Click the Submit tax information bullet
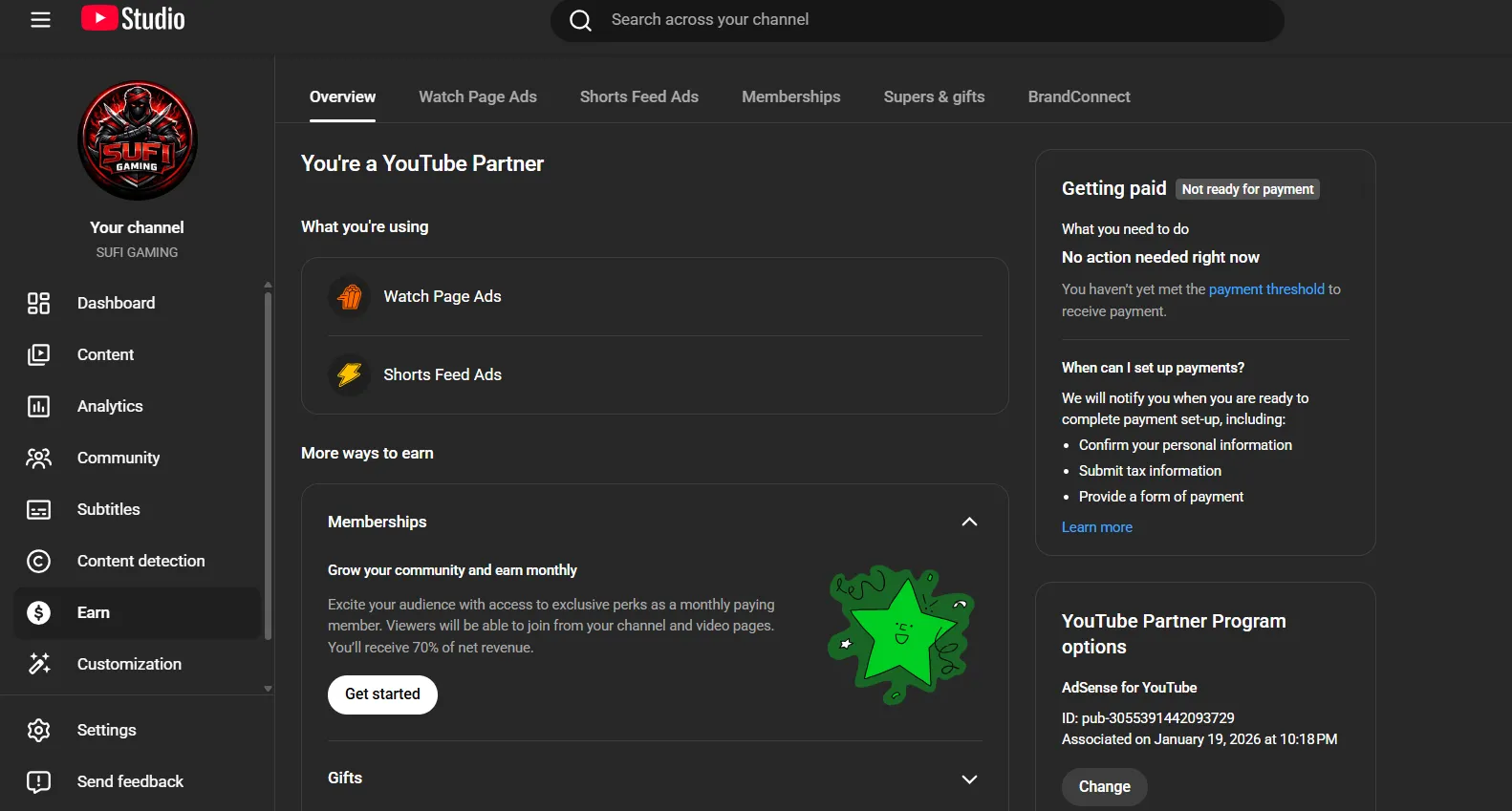The image size is (1512, 811). click(1150, 471)
